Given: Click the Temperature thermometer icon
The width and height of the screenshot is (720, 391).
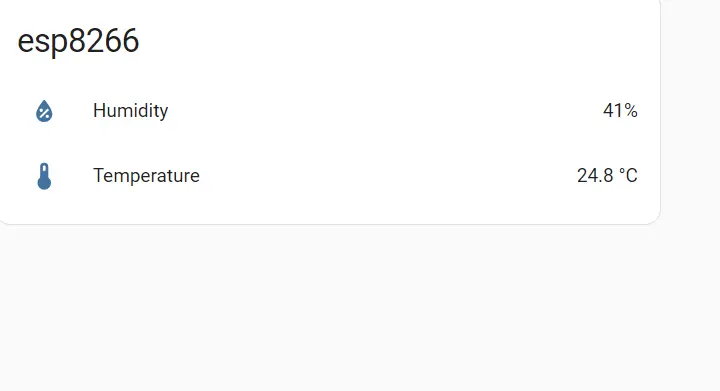Looking at the screenshot, I should tap(44, 176).
